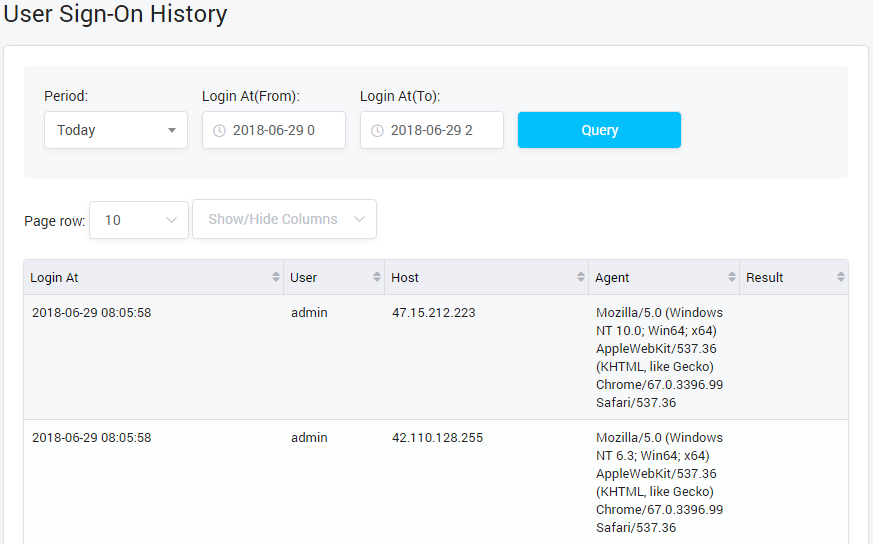Click the clock icon in Login At(To)
This screenshot has width=873, height=544.
click(377, 130)
